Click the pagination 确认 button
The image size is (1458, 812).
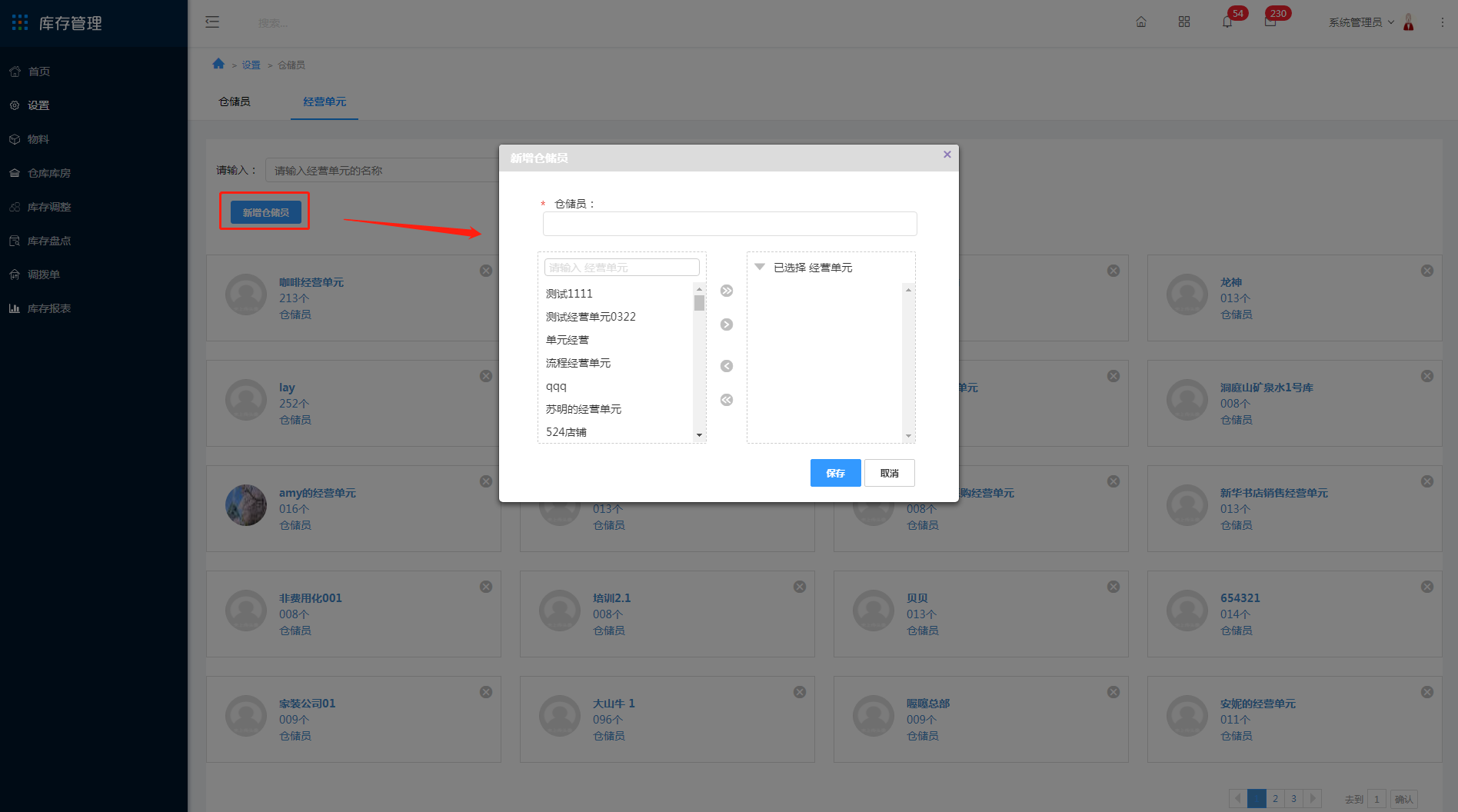point(1404,799)
